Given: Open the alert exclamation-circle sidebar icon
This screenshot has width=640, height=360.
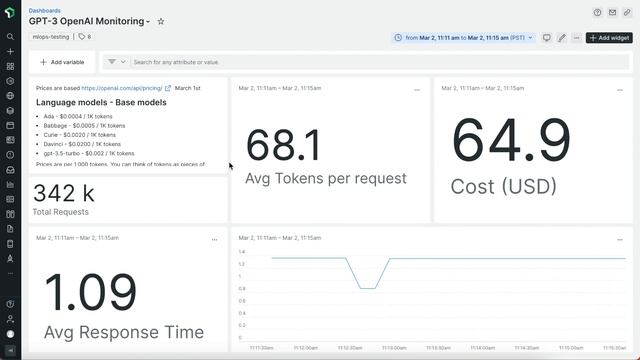Looking at the screenshot, I should [x=10, y=155].
